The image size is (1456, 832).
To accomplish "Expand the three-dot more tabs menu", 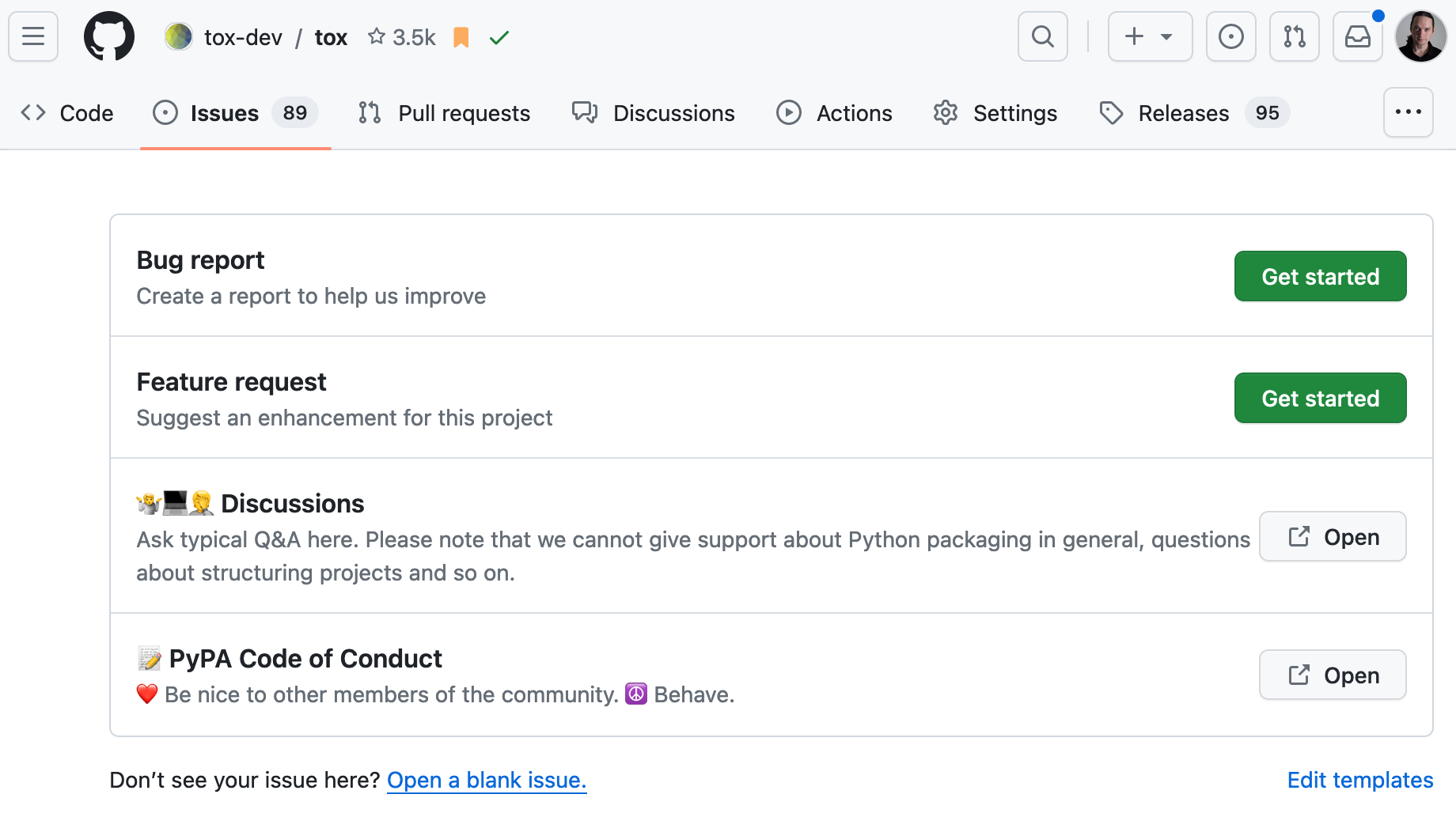I will pos(1408,112).
